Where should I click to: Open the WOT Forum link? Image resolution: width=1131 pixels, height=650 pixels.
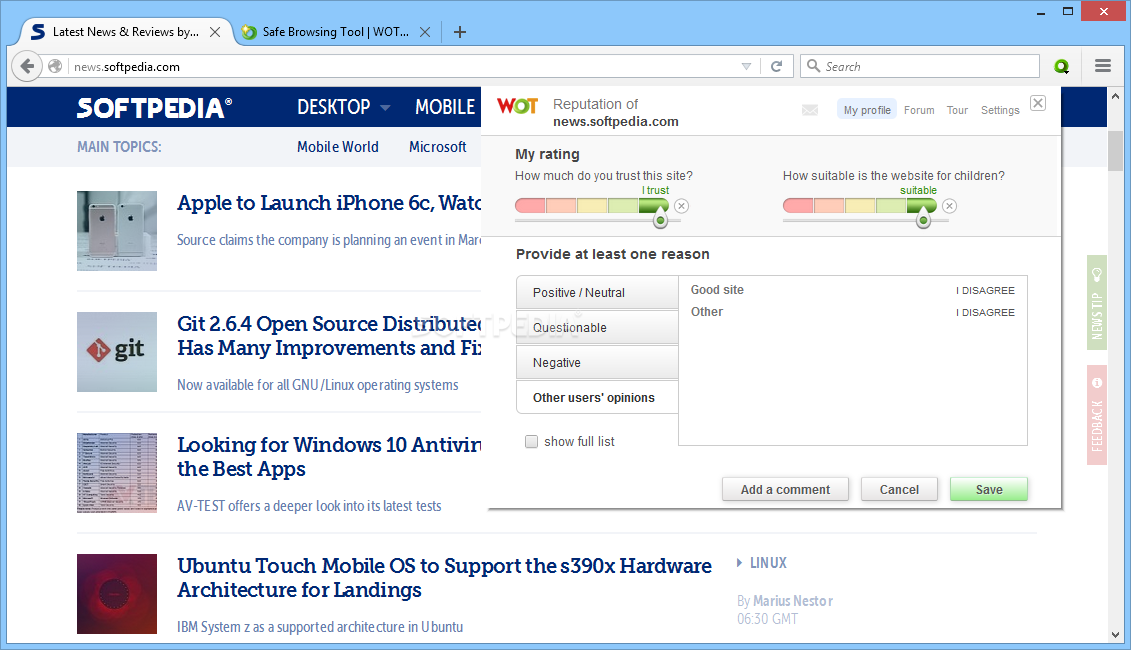pos(919,110)
